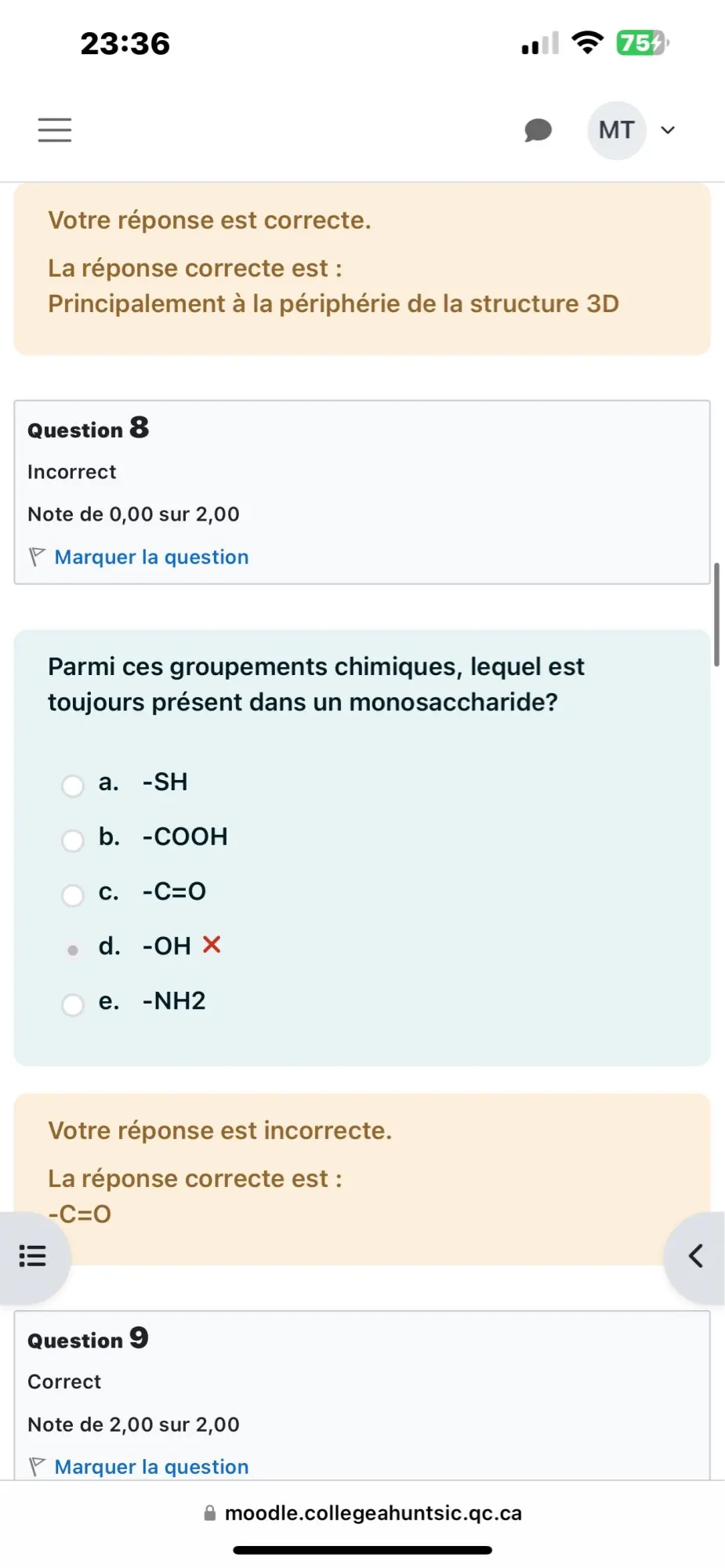Select radio option c. -C=O
The height and width of the screenshot is (1568, 725).
73,895
